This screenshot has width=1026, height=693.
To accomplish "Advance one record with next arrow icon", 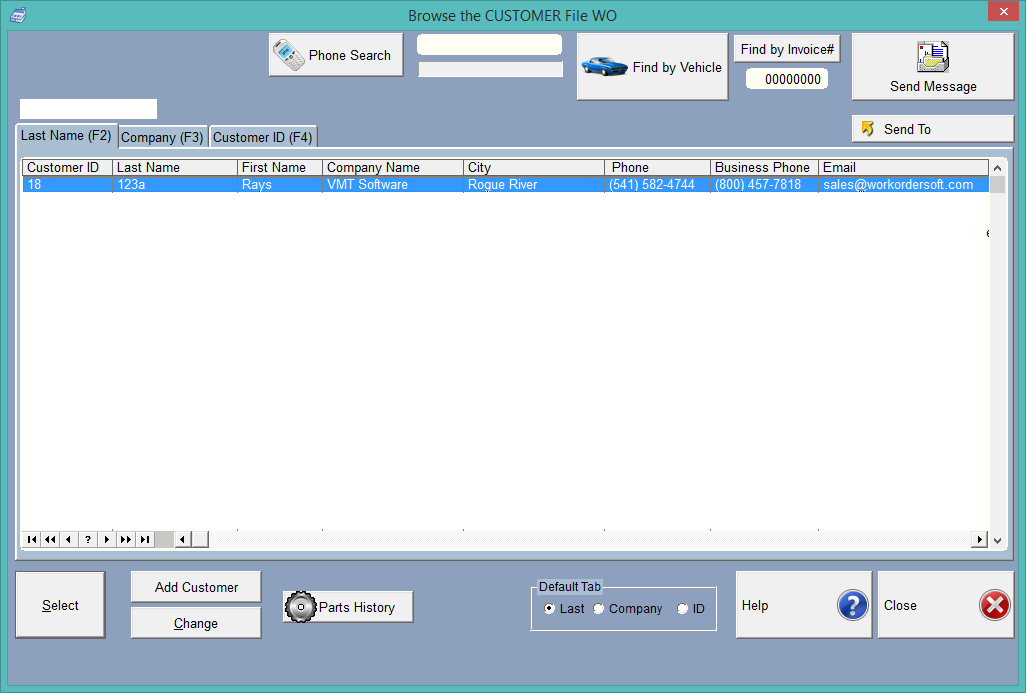I will click(105, 539).
